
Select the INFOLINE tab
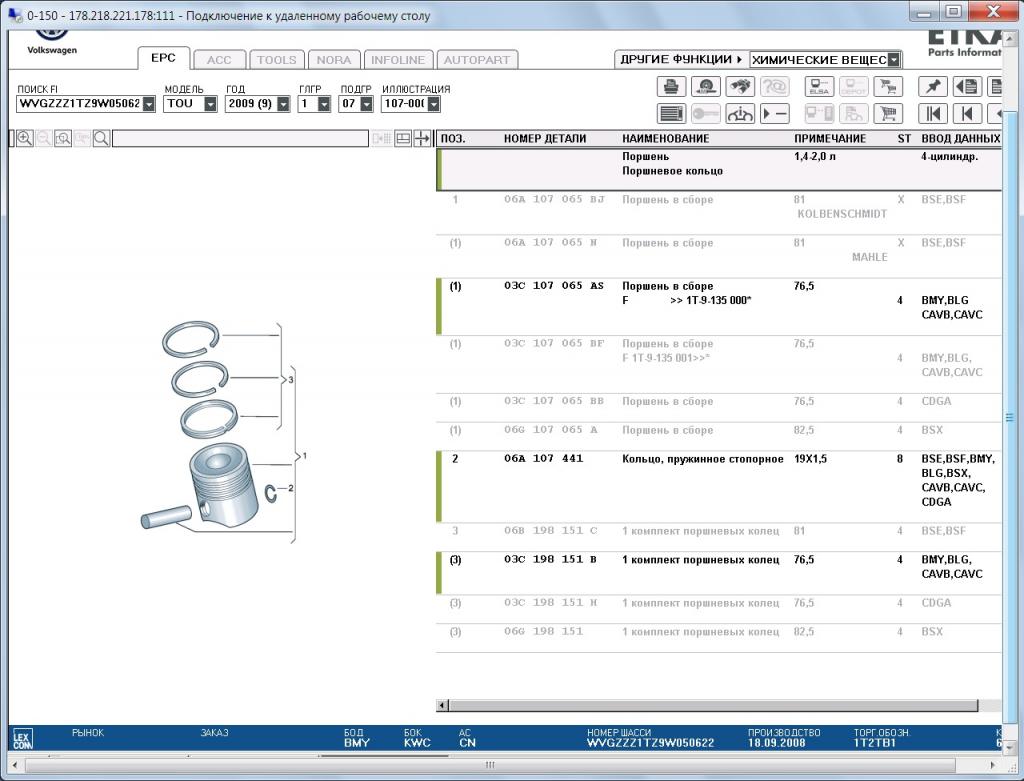click(x=398, y=60)
